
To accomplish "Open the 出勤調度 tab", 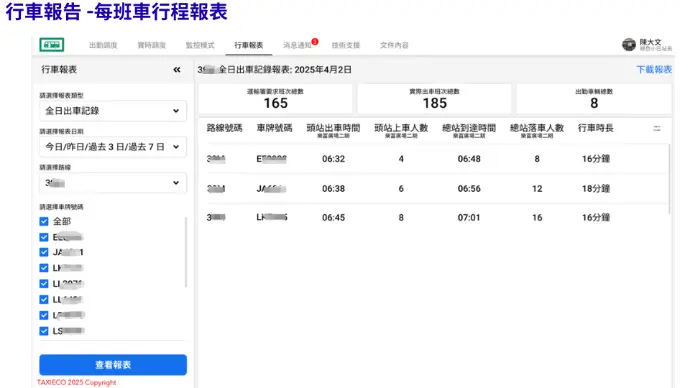I will click(103, 45).
